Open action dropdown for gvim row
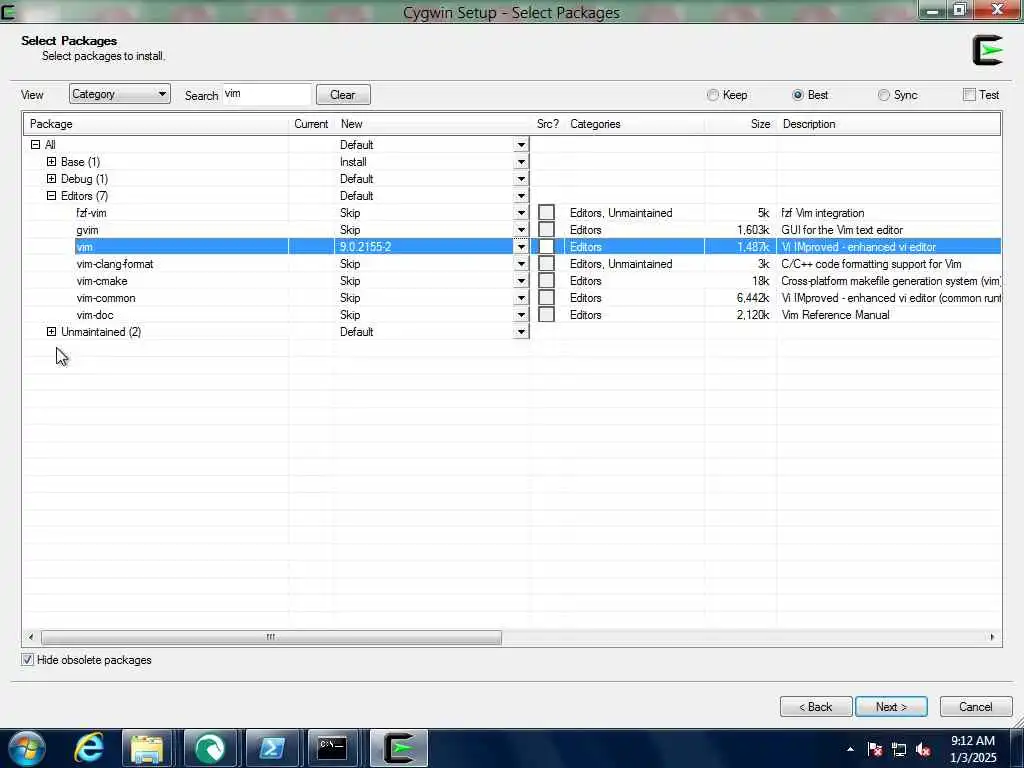The width and height of the screenshot is (1024, 768). (x=520, y=230)
